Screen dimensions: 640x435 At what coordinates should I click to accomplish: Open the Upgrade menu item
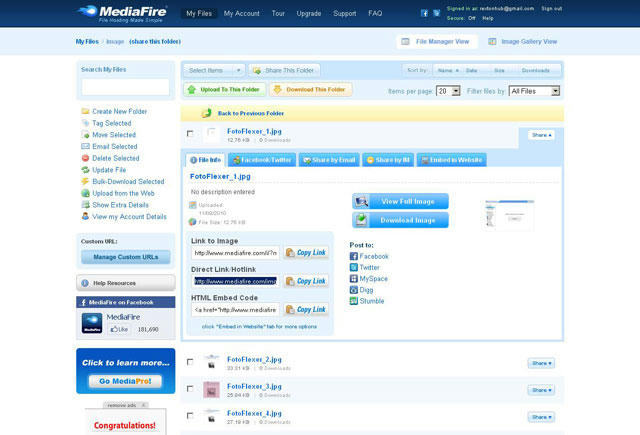click(x=309, y=13)
